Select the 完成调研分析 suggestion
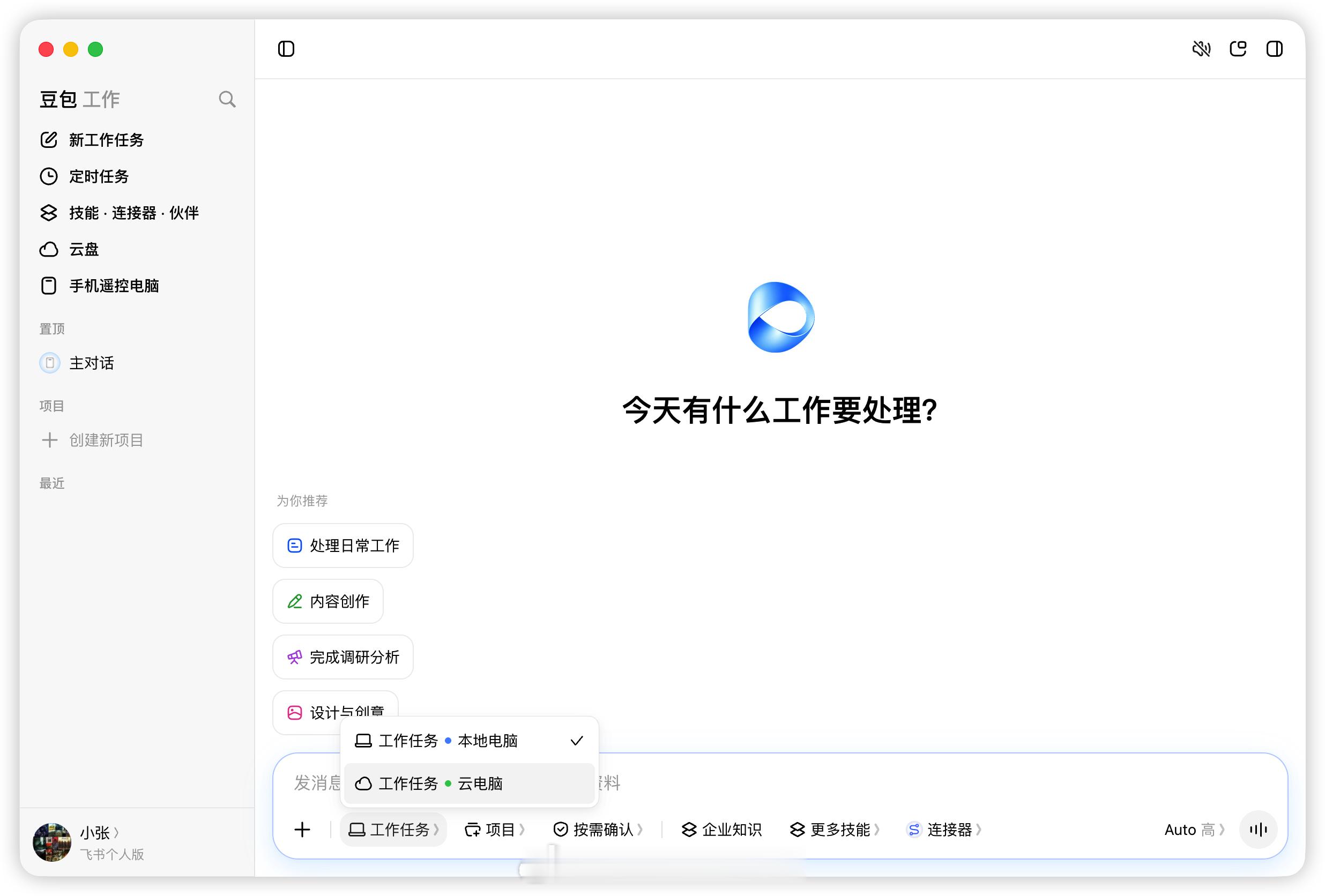Viewport: 1325px width, 896px height. (343, 657)
